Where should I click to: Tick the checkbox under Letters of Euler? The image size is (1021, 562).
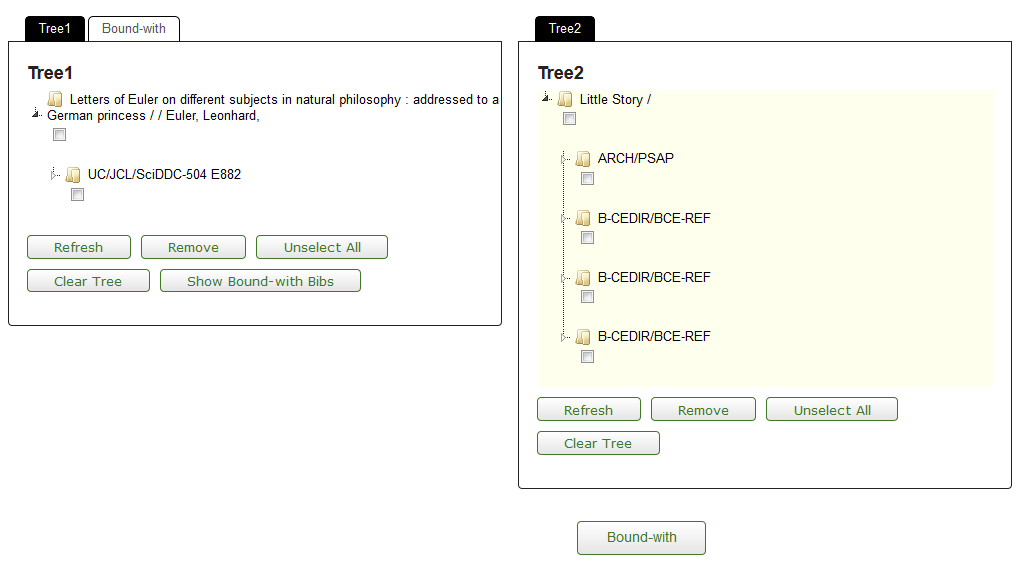point(59,135)
